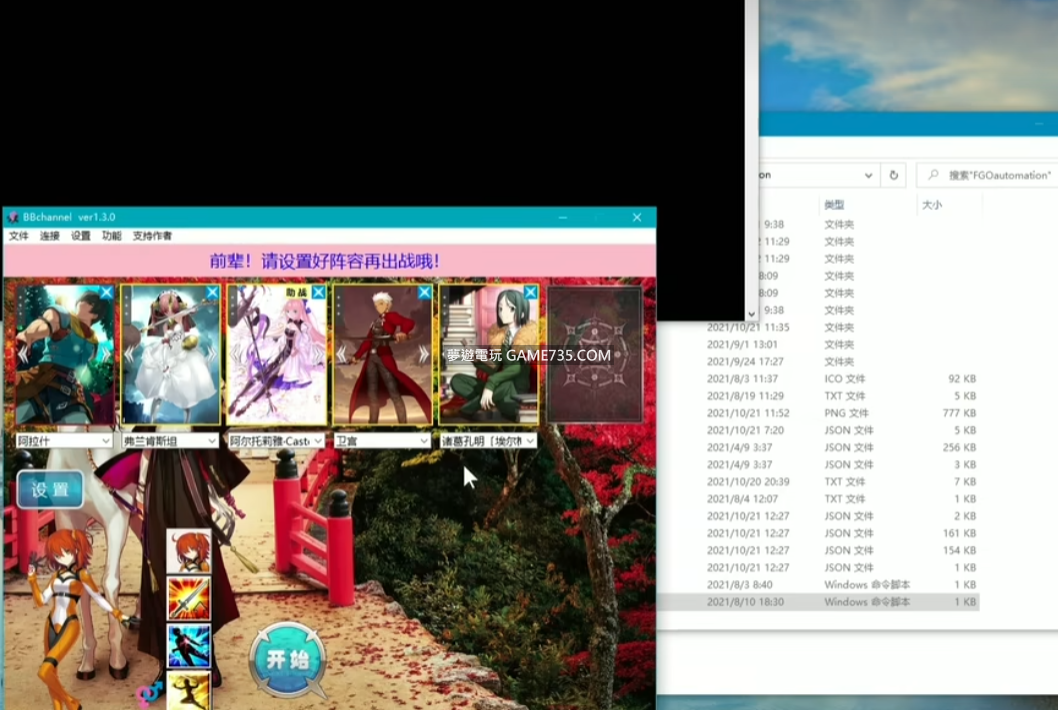Go to next servant on 弗兰肯斯坦 card
The image size is (1058, 710).
point(211,354)
